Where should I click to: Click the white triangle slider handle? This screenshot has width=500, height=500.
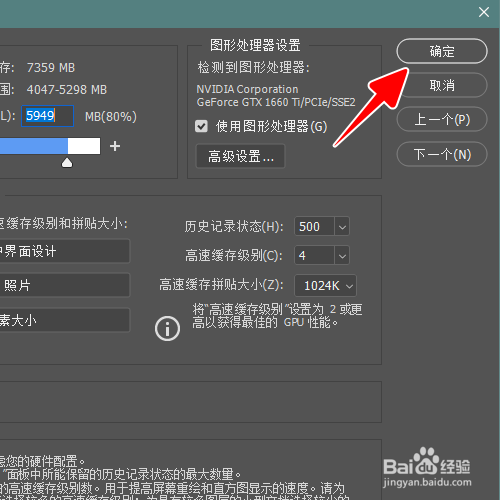67,163
